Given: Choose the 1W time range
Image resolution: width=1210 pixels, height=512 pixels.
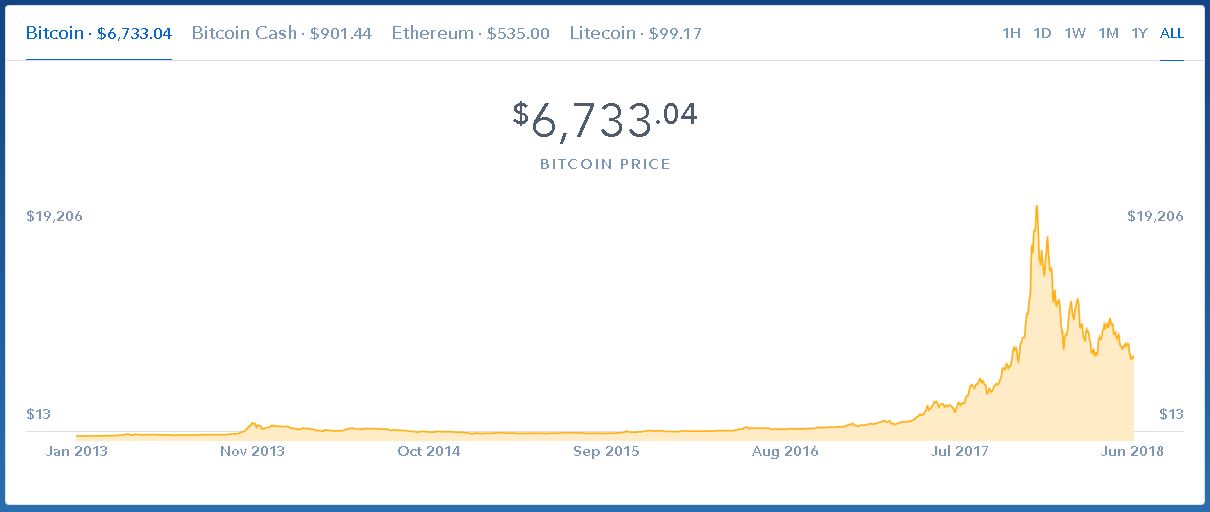Looking at the screenshot, I should coord(1075,33).
